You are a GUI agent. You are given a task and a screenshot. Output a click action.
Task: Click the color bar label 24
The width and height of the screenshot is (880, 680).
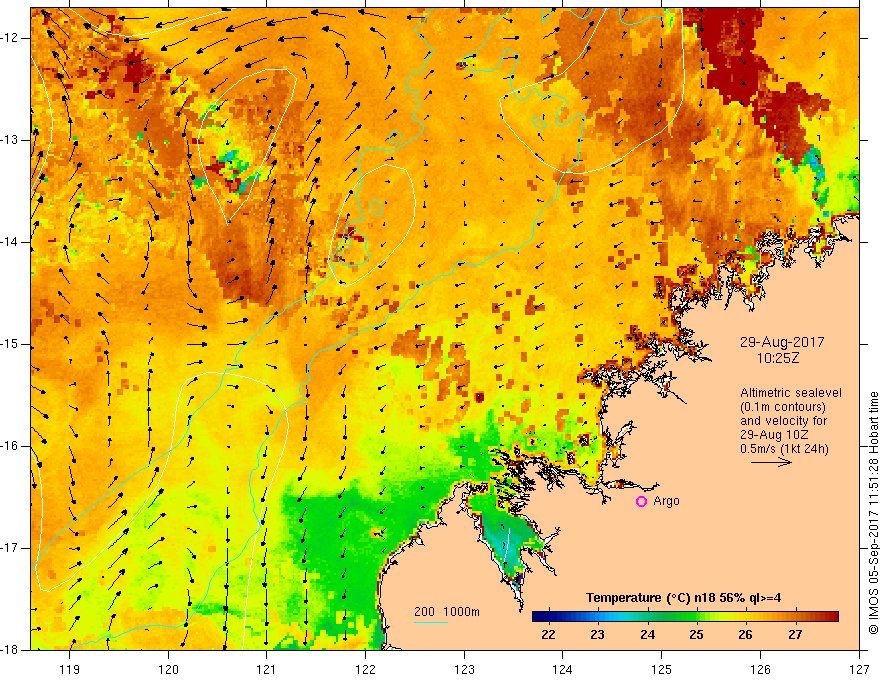point(647,635)
